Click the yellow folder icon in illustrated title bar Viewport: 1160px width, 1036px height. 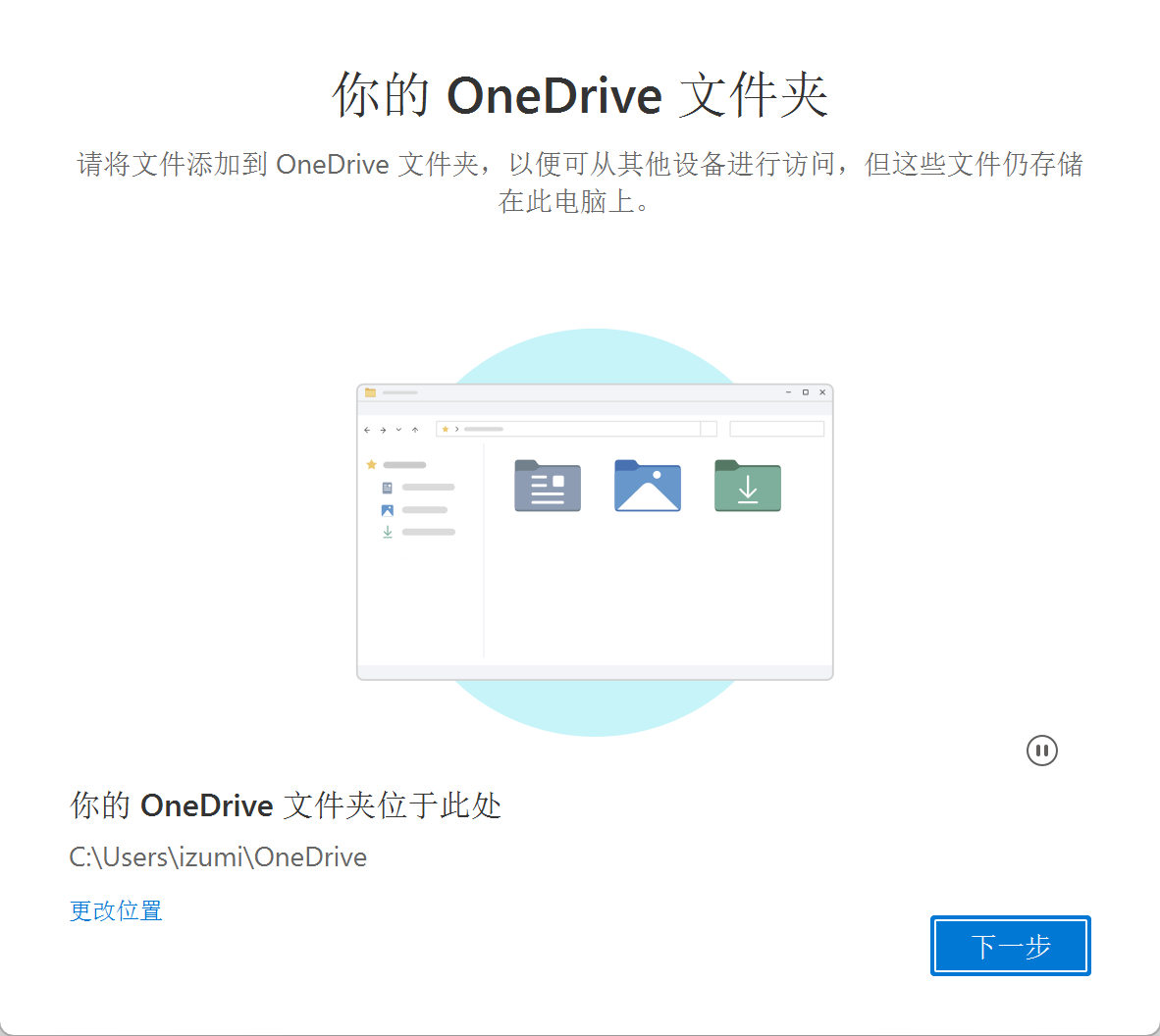click(x=370, y=392)
